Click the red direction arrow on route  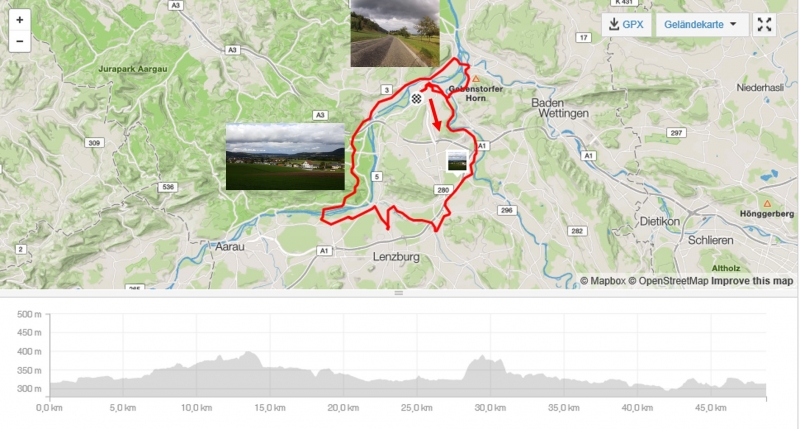[x=434, y=115]
